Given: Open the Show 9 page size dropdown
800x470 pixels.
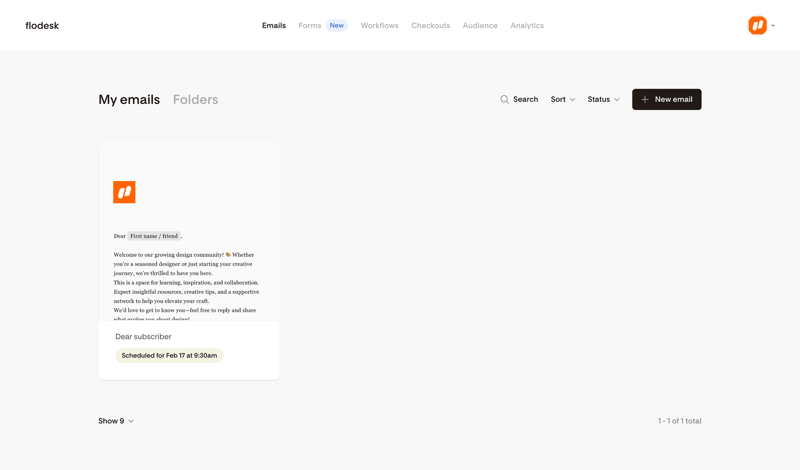Looking at the screenshot, I should [x=116, y=421].
